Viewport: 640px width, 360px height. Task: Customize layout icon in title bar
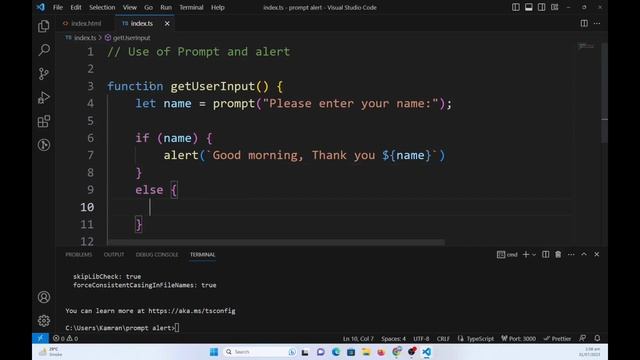coord(554,7)
